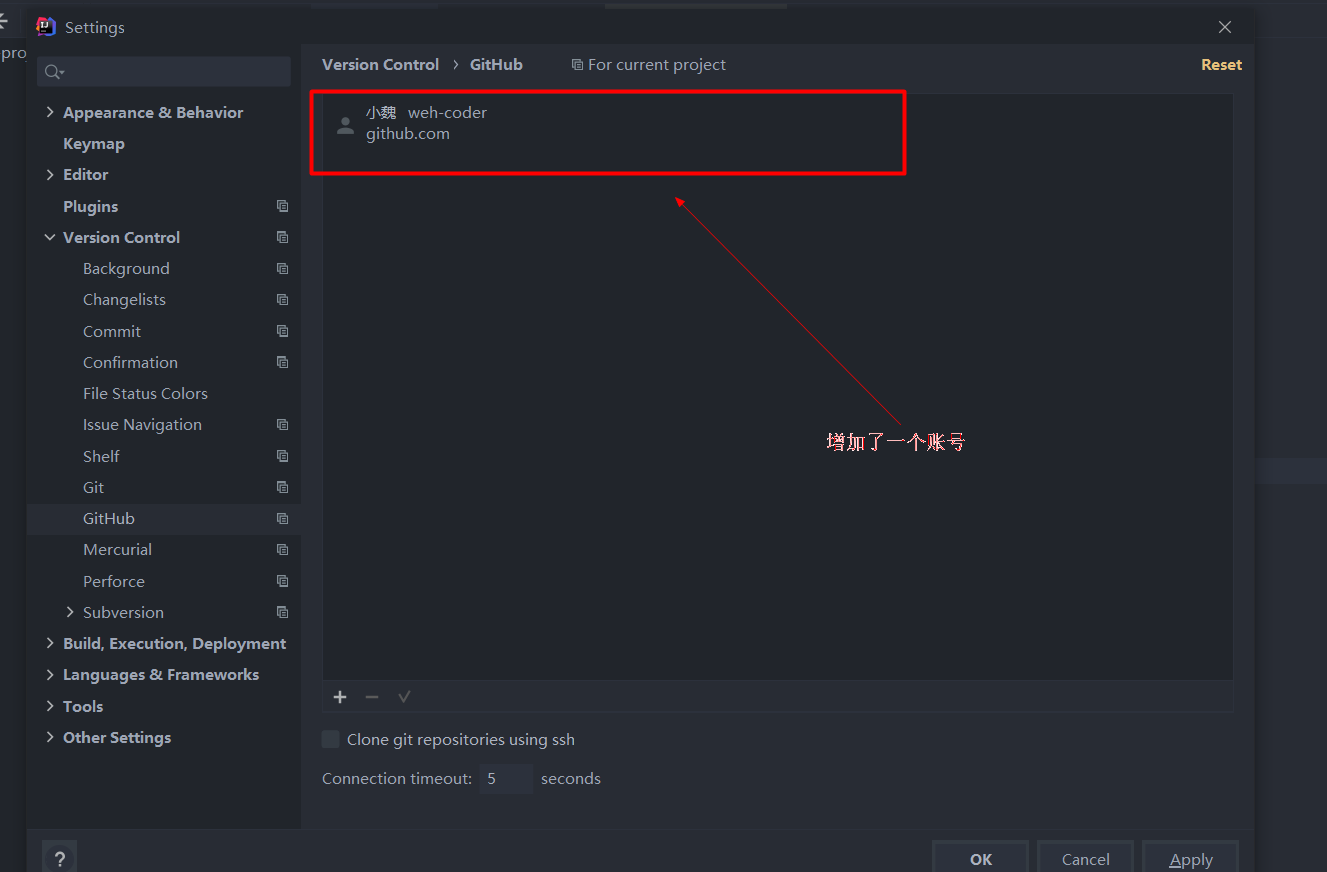Click the icon next to For current project
The image size is (1327, 872).
(x=577, y=65)
